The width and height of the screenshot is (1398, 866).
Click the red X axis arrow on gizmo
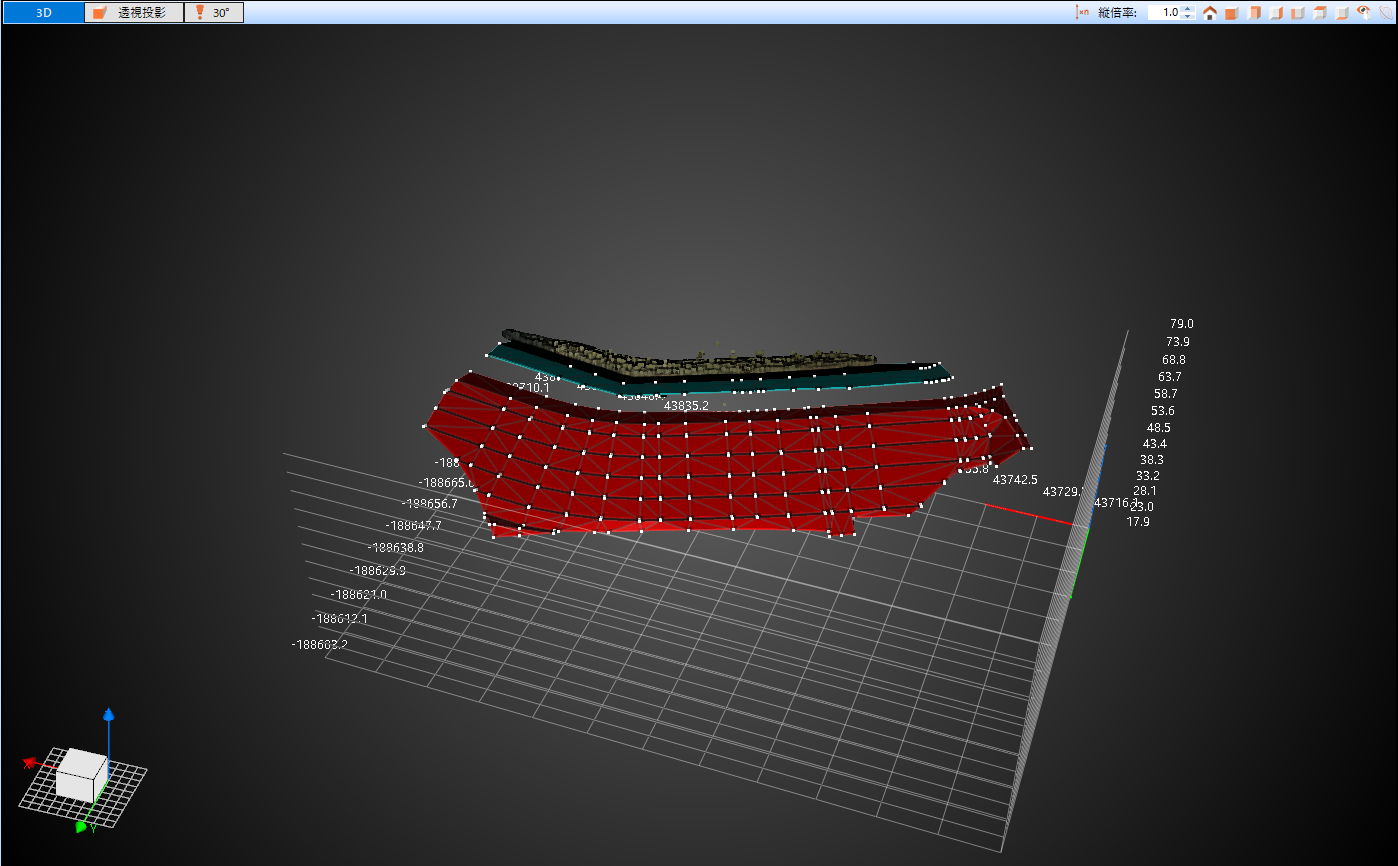30,763
